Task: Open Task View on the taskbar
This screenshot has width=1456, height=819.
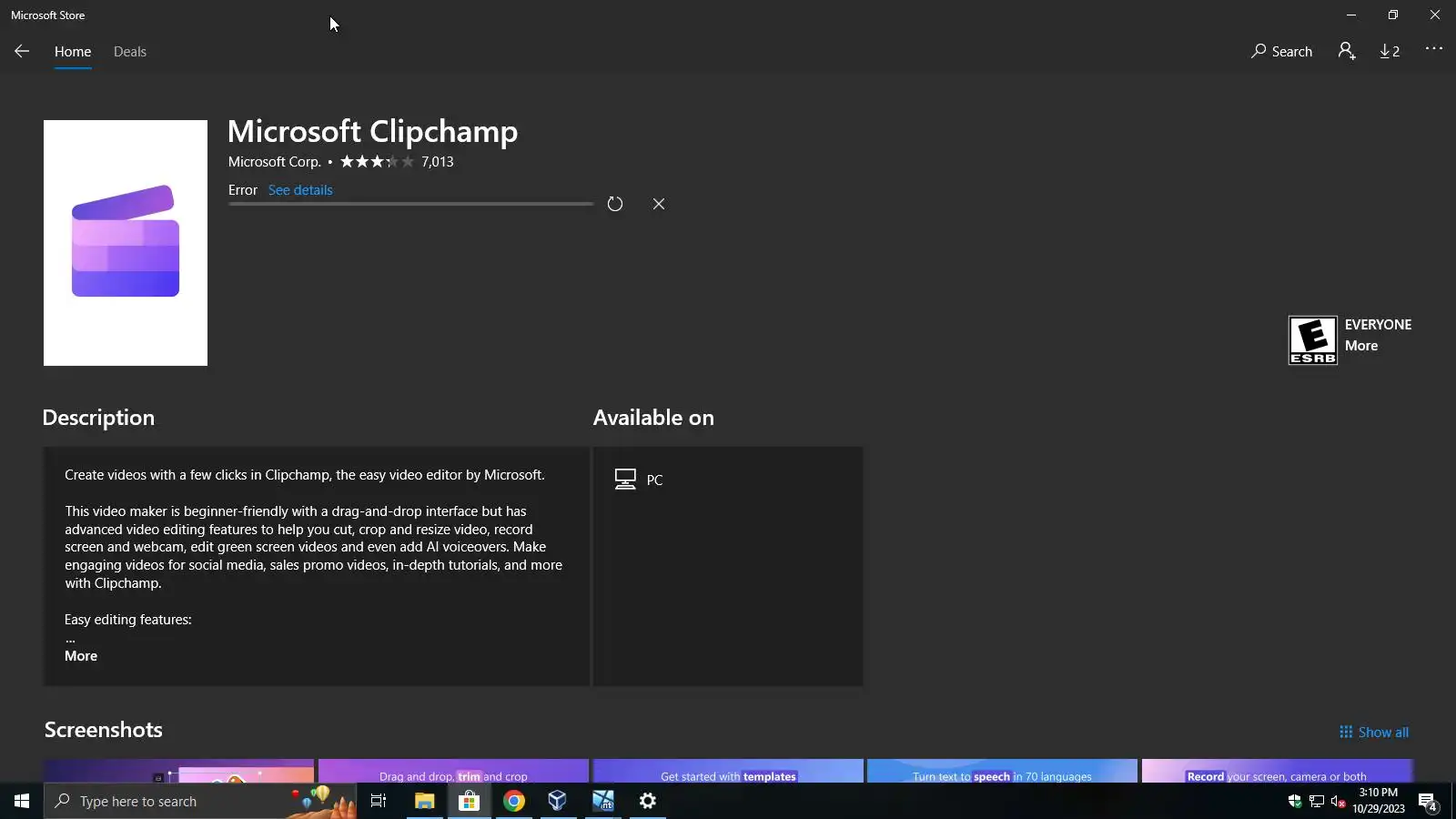Action: click(379, 801)
